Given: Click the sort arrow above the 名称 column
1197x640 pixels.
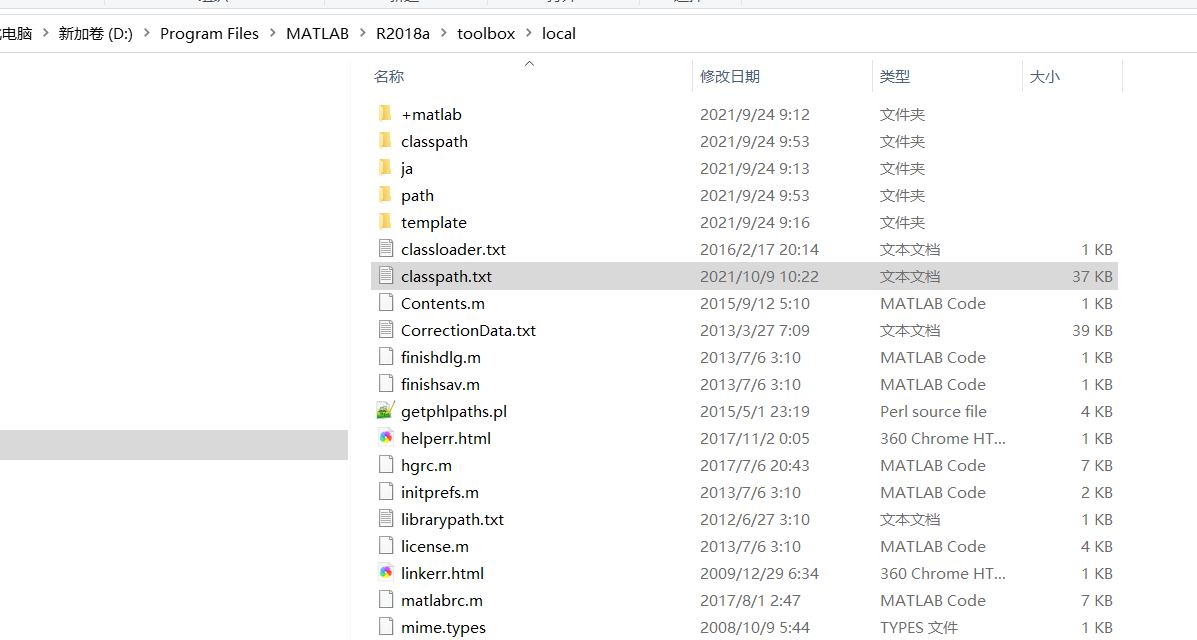Looking at the screenshot, I should [529, 62].
